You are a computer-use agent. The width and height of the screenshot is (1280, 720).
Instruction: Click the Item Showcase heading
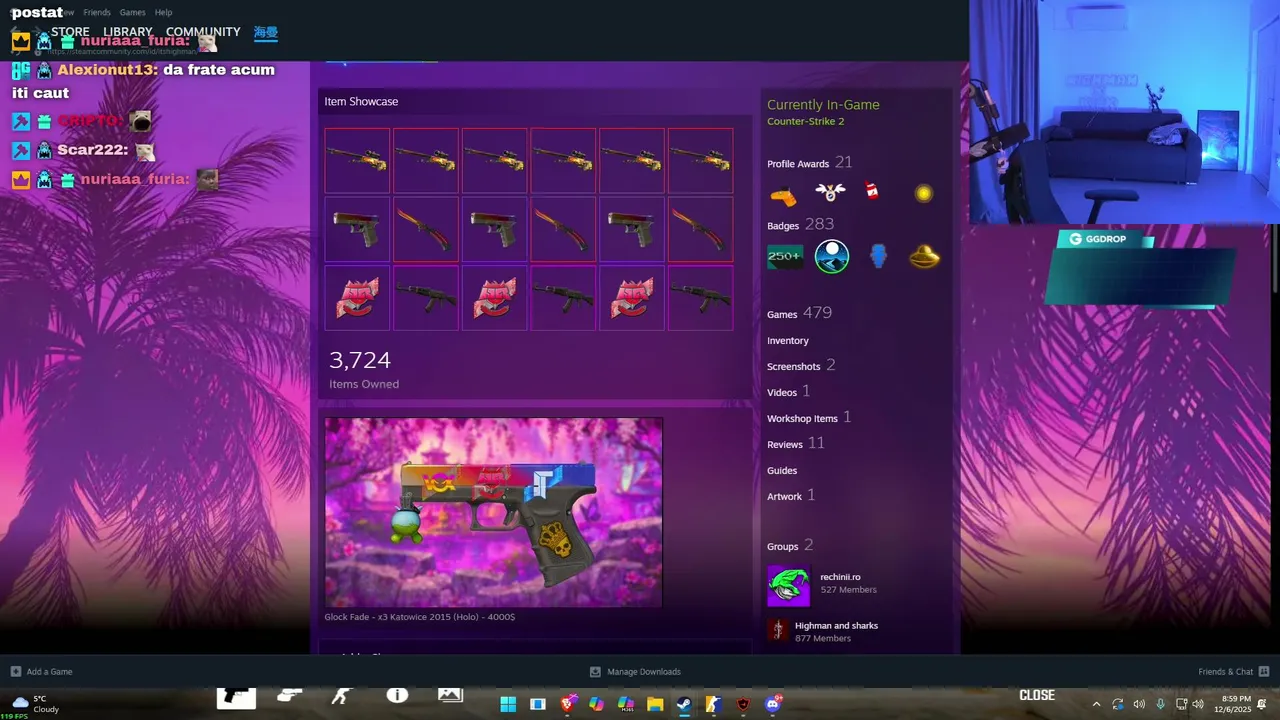click(x=361, y=102)
